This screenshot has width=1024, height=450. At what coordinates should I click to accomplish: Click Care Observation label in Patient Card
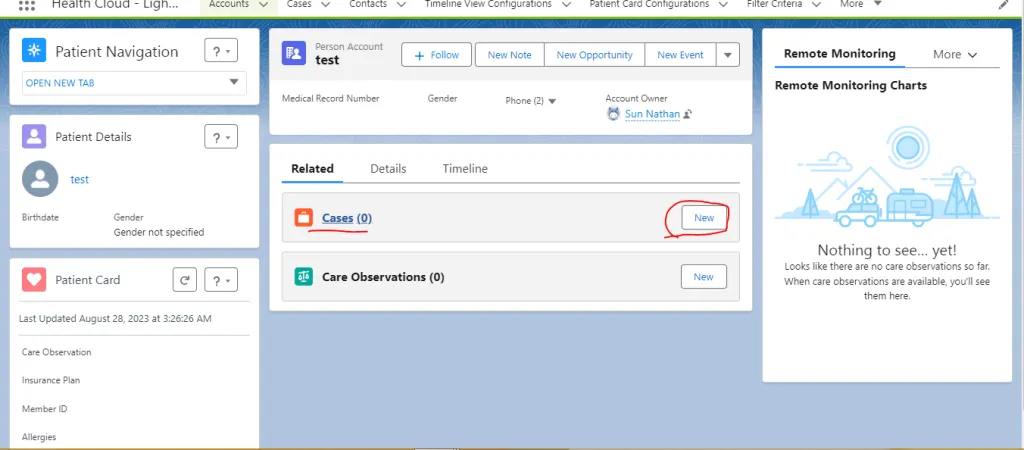57,352
